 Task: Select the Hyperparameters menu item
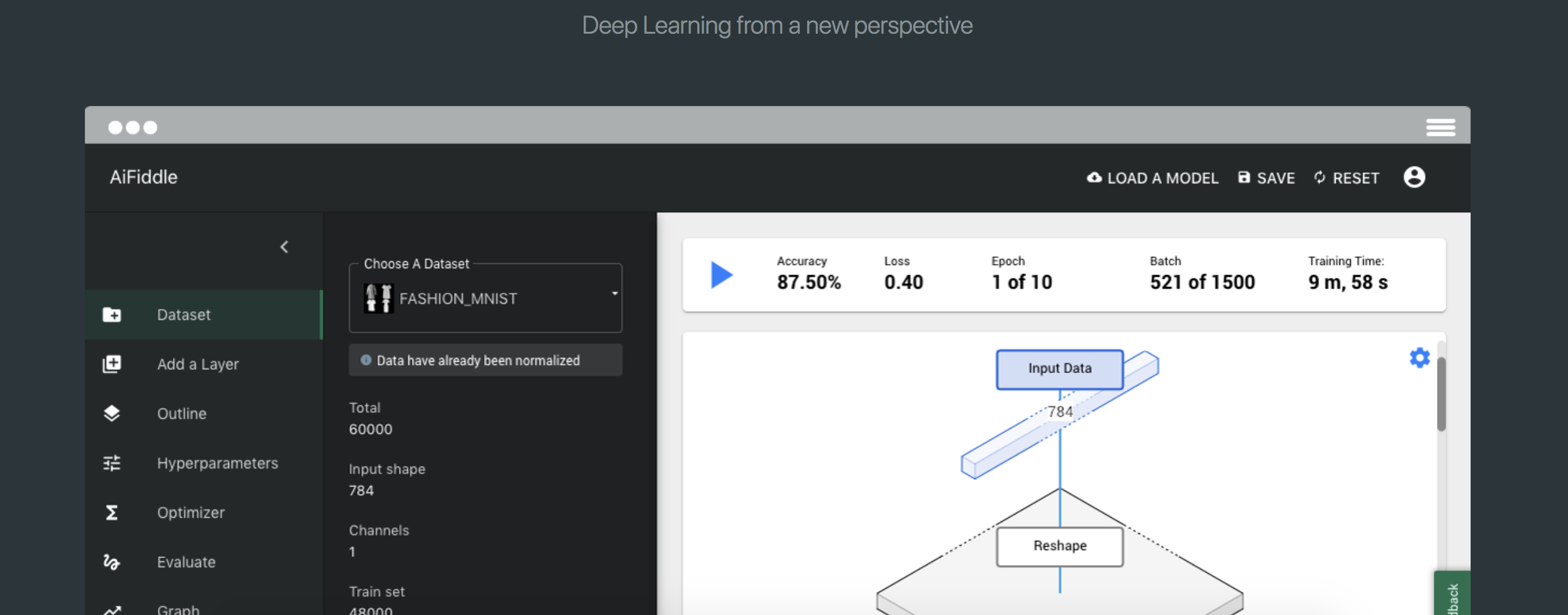click(x=217, y=463)
